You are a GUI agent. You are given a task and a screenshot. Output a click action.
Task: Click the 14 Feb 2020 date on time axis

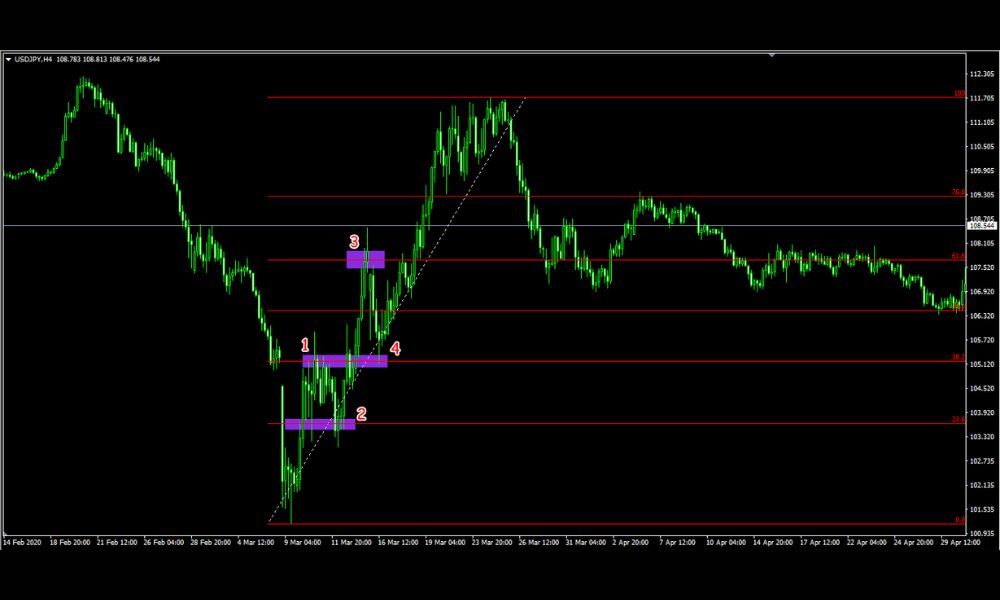pyautogui.click(x=21, y=541)
